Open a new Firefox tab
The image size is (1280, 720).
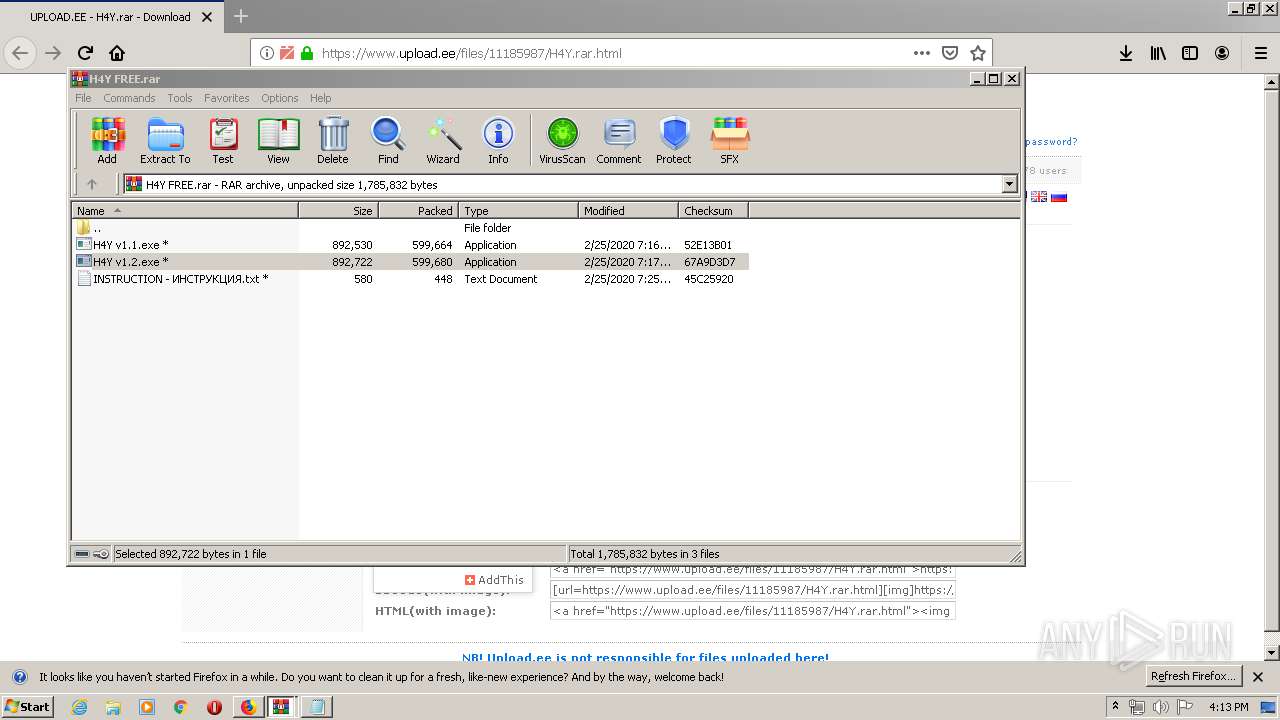tap(241, 16)
